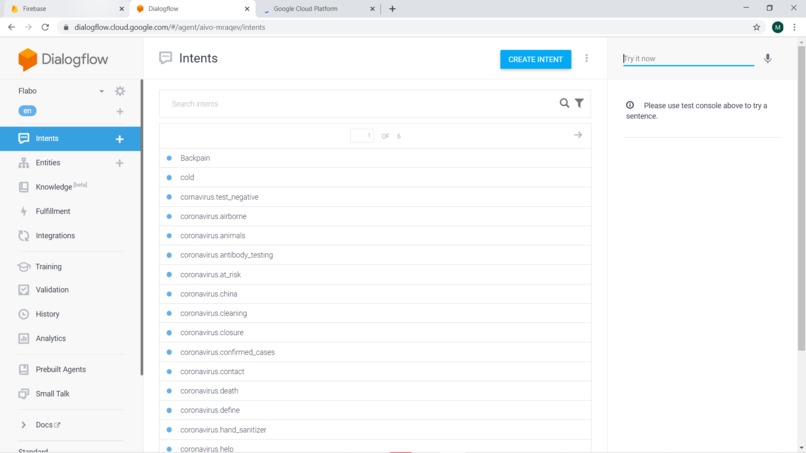This screenshot has height=453, width=806.
Task: Open coronavirus.hand_sanitizer intent
Action: click(375, 430)
